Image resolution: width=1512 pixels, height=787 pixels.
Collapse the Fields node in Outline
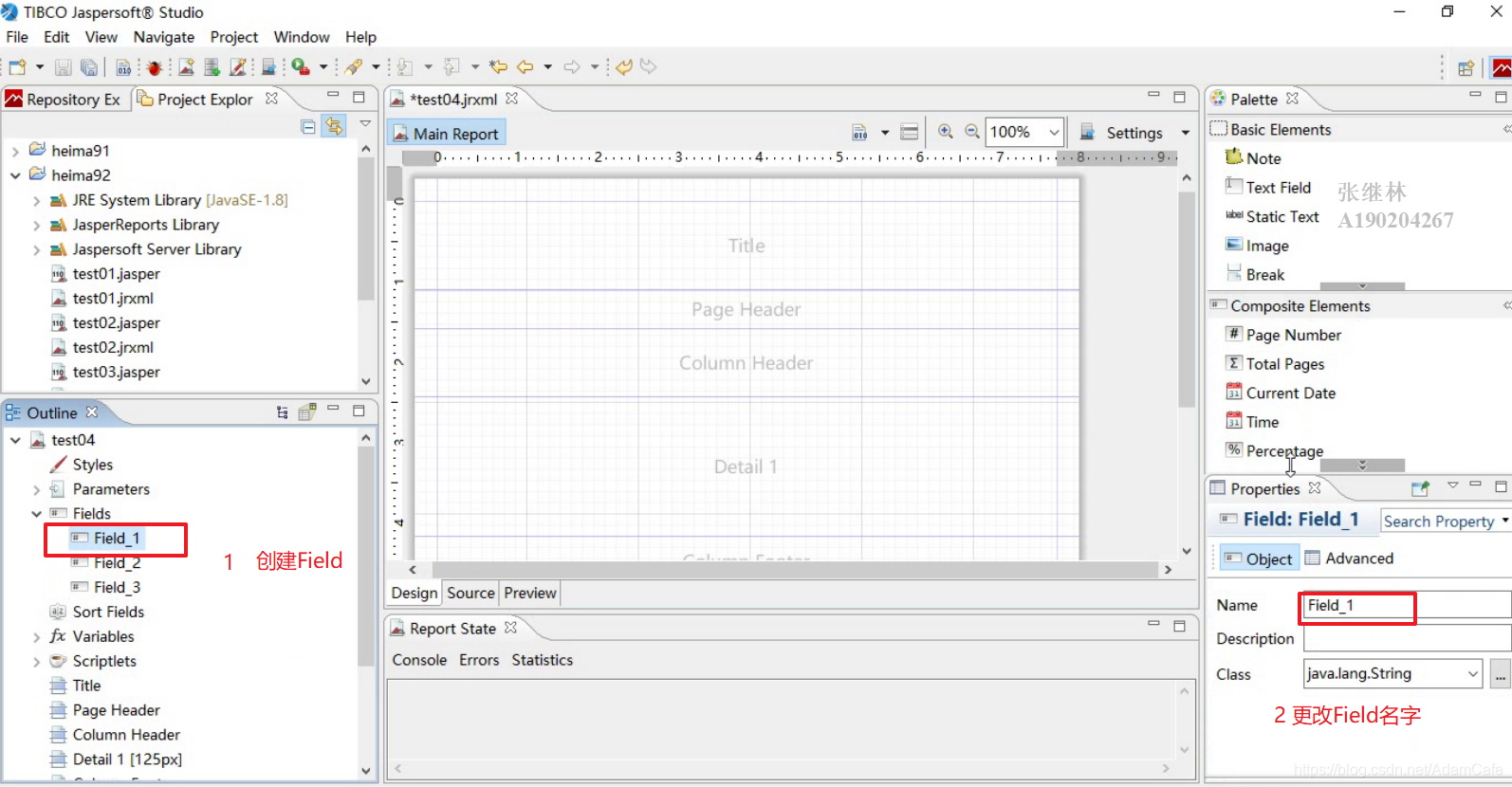[x=36, y=514]
